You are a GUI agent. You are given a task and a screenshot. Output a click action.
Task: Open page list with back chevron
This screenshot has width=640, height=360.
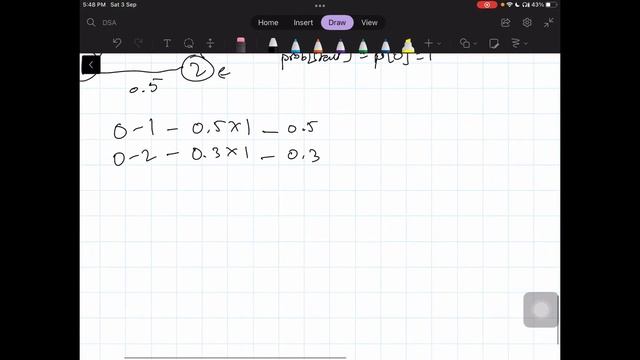(x=91, y=64)
